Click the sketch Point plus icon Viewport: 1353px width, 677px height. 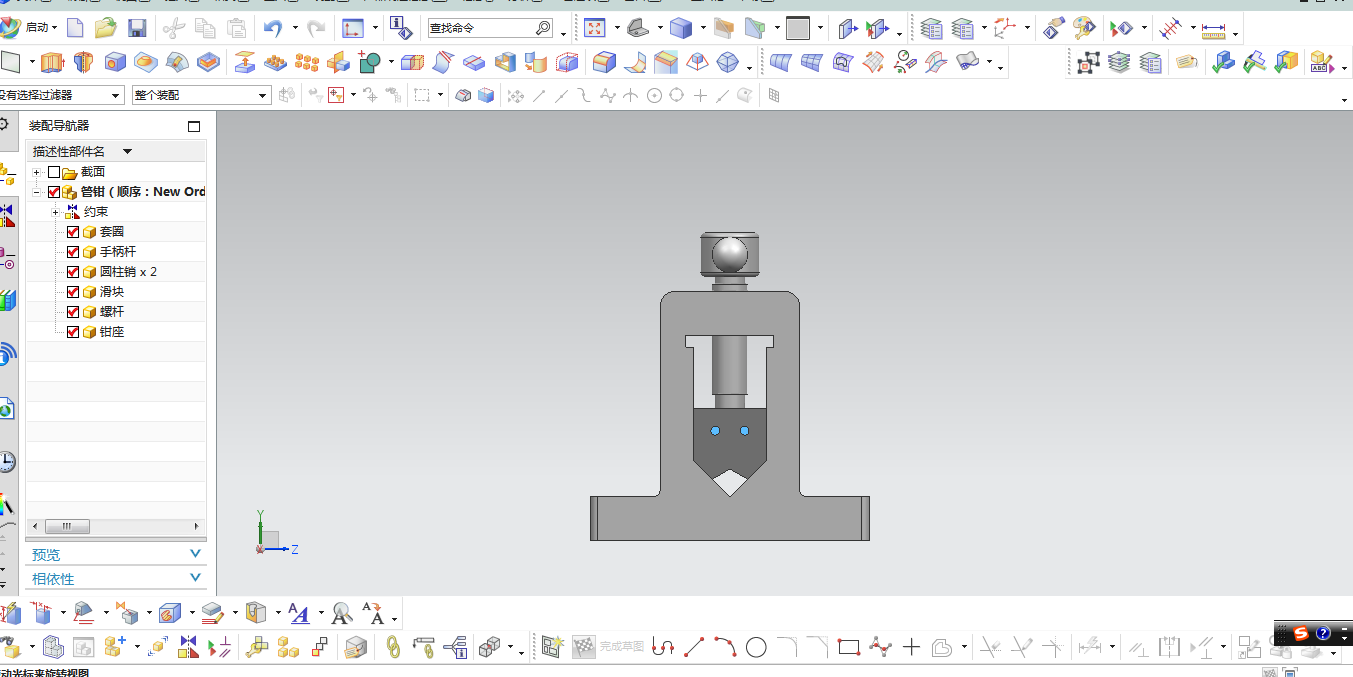click(911, 647)
